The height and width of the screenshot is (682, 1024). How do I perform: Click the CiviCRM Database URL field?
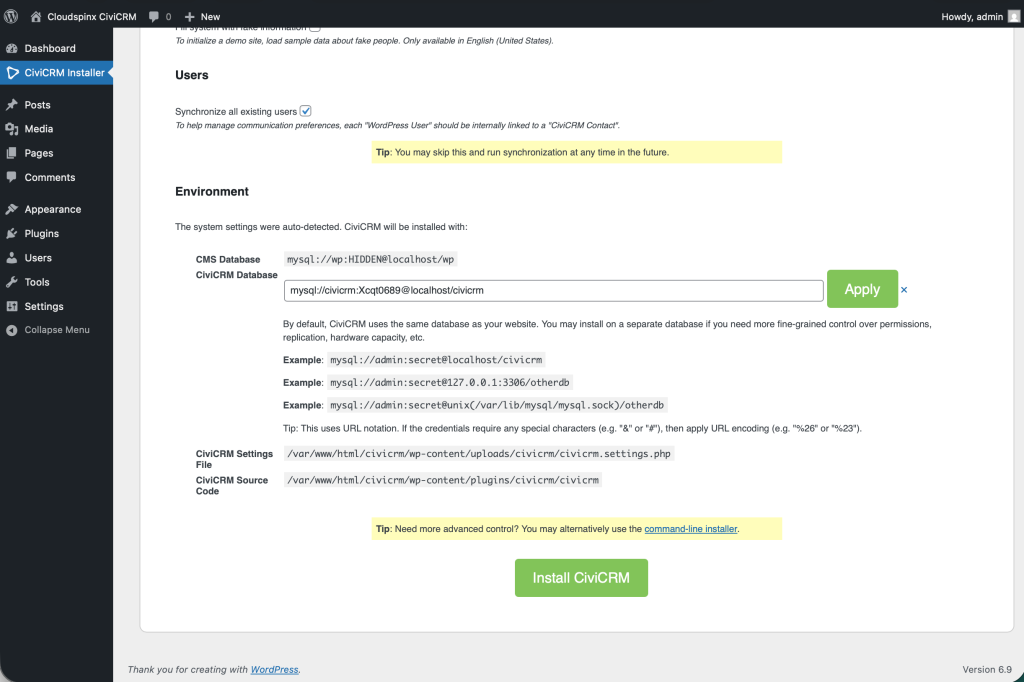(x=553, y=290)
